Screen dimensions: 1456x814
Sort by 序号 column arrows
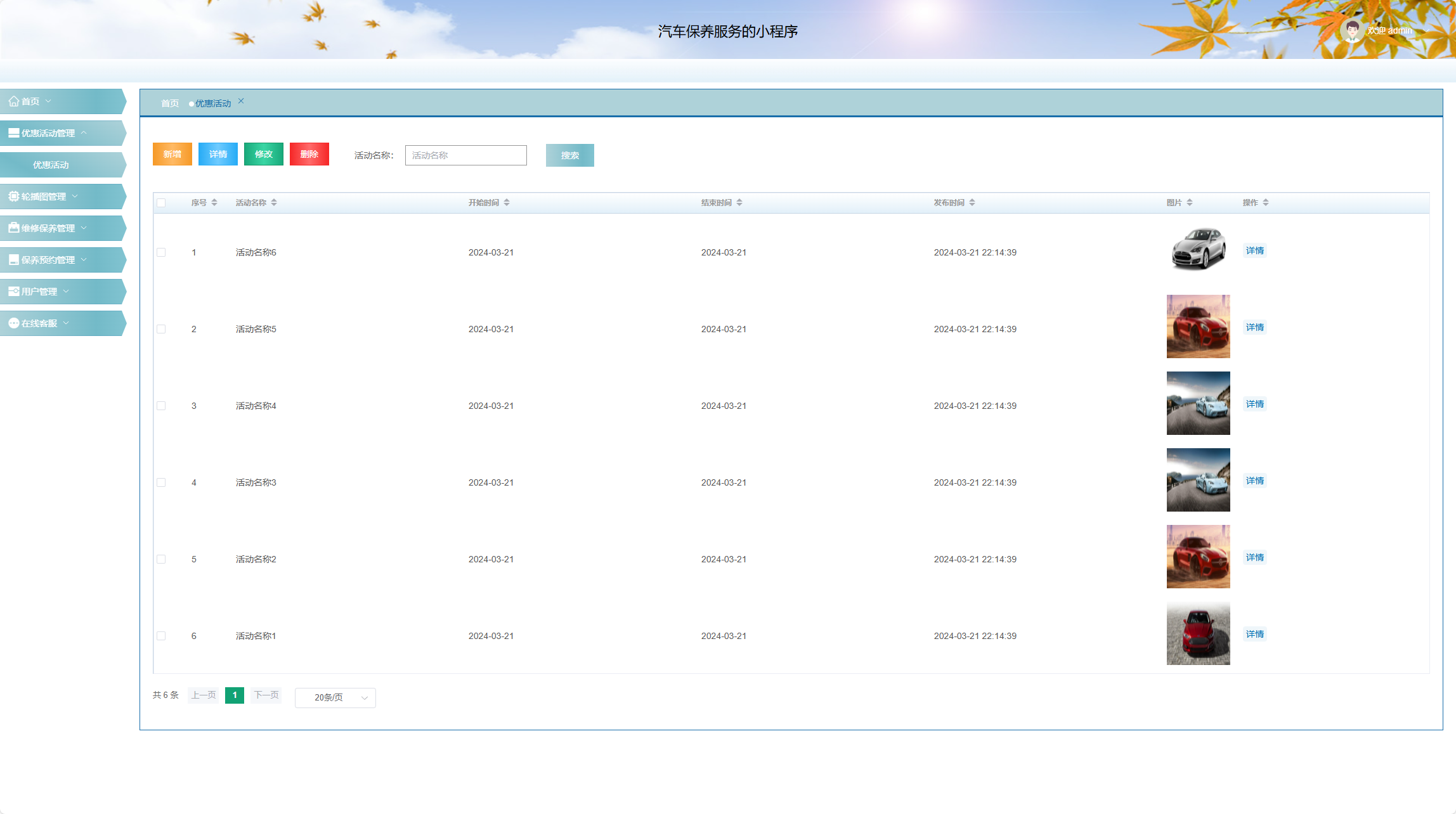[x=214, y=203]
